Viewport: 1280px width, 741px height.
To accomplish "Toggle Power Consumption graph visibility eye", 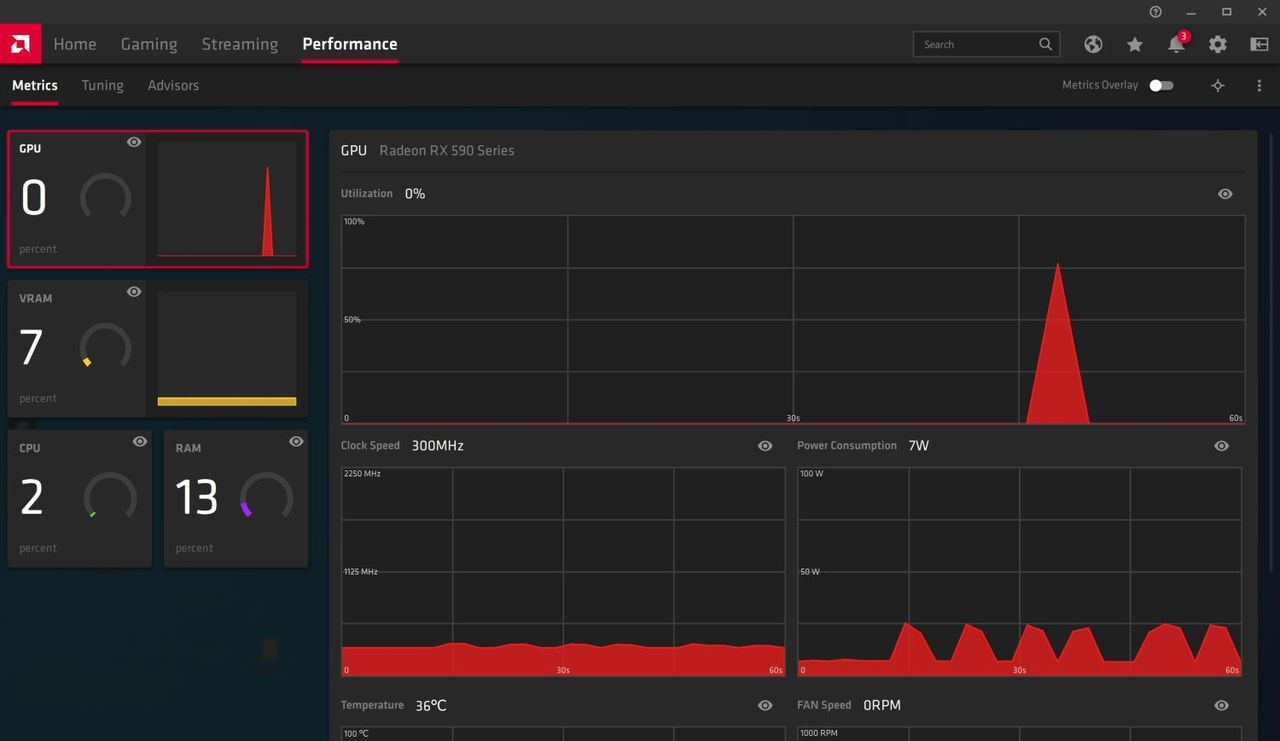I will (x=1221, y=446).
